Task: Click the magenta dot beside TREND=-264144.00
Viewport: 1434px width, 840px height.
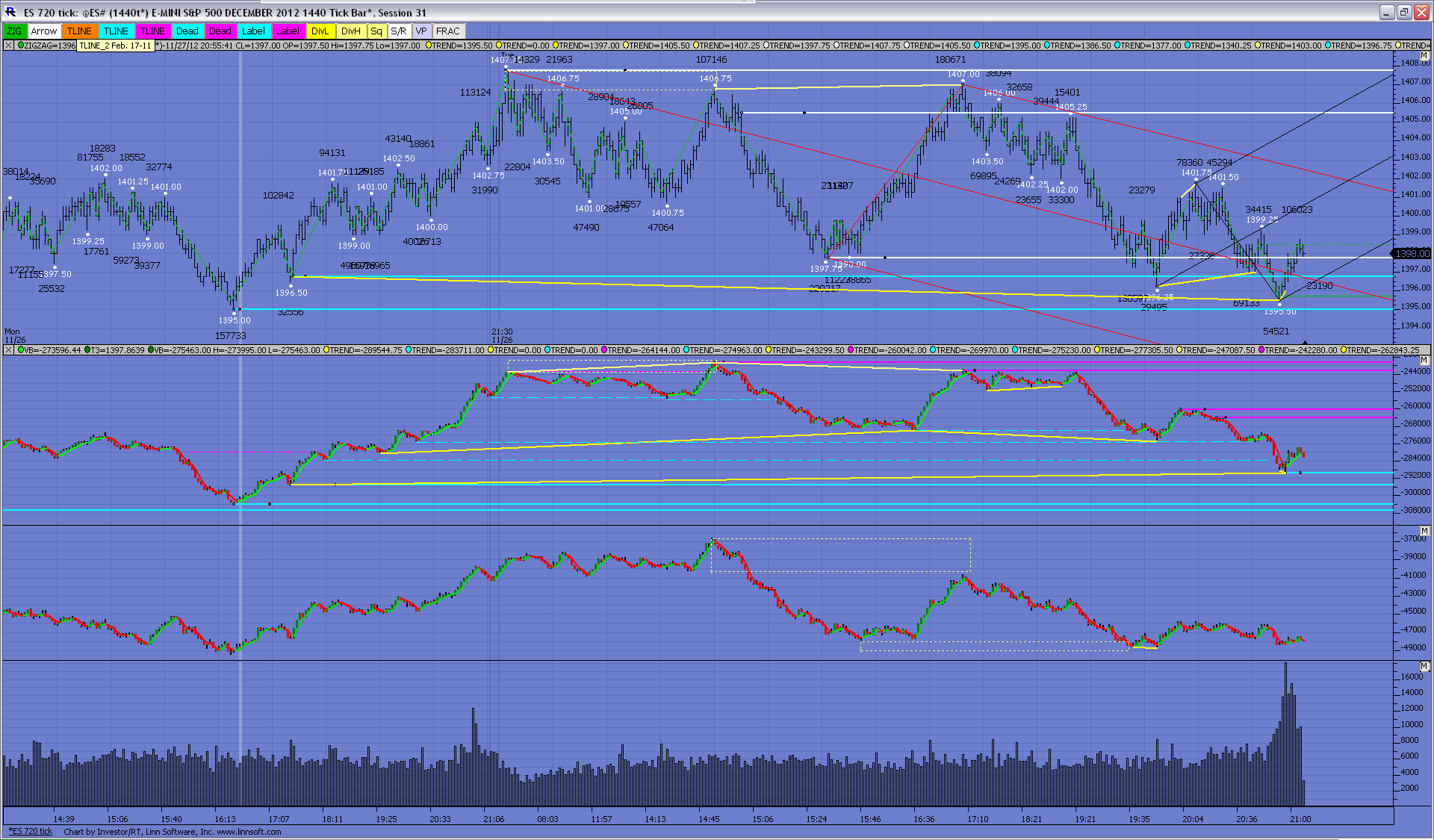Action: point(606,349)
